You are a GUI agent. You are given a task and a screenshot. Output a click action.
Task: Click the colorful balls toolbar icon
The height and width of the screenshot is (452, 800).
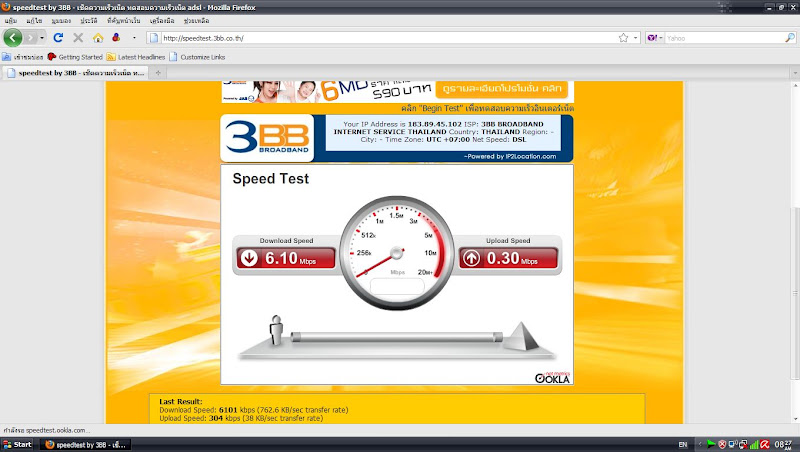(x=116, y=37)
